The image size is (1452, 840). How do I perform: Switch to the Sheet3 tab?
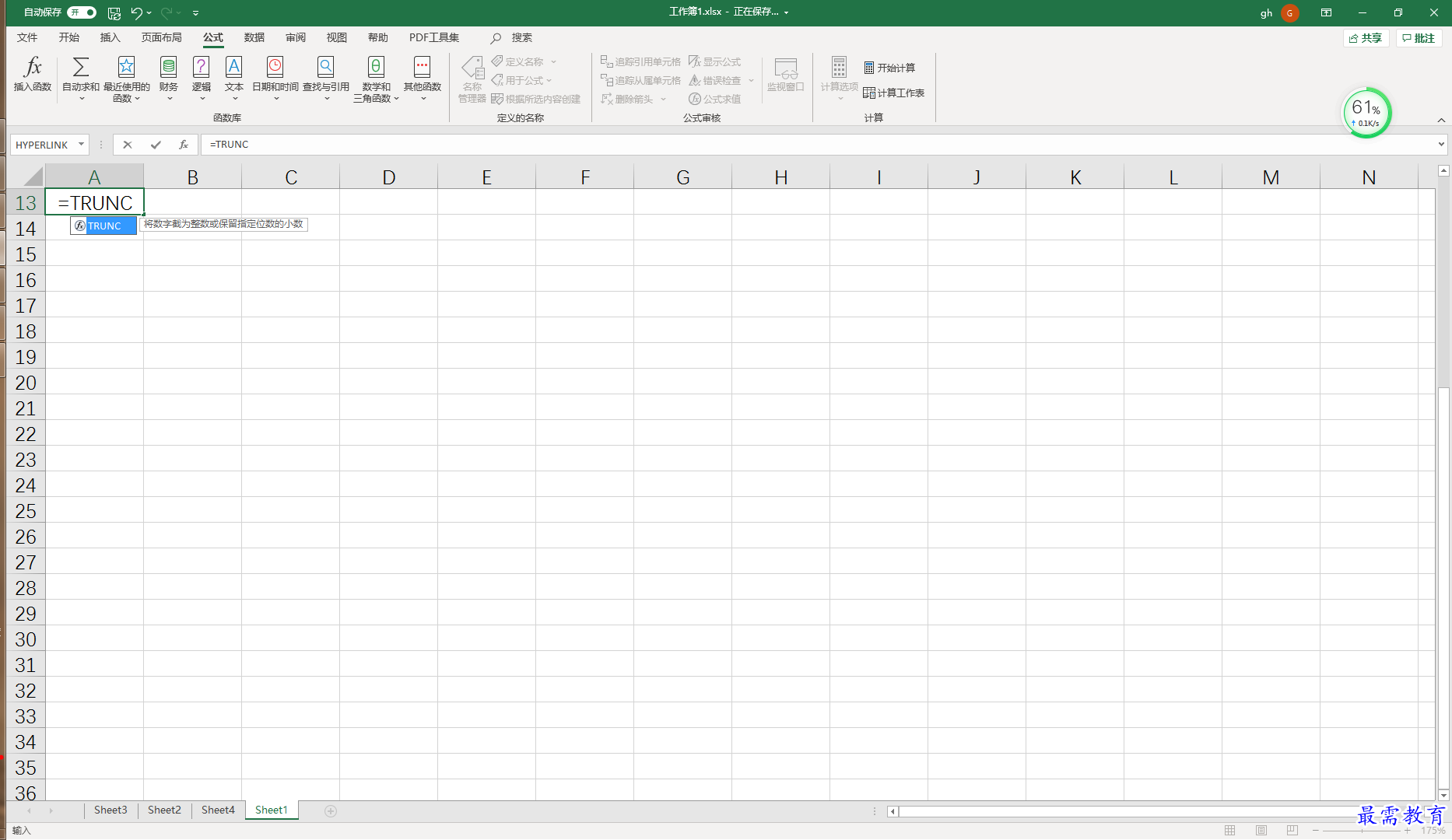pyautogui.click(x=110, y=810)
